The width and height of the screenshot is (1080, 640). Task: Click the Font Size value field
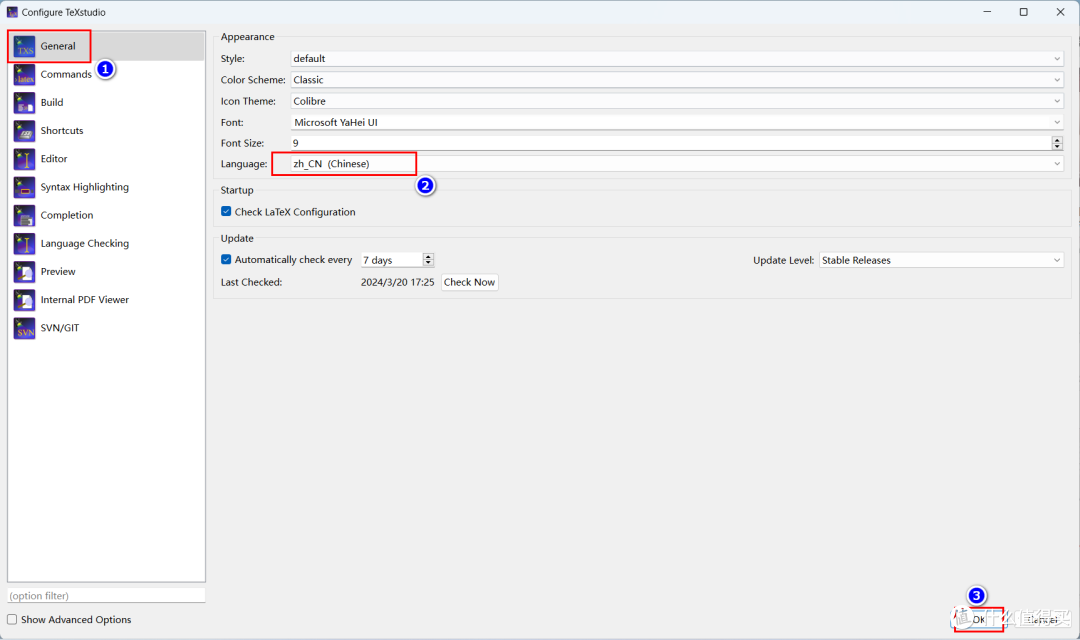672,143
